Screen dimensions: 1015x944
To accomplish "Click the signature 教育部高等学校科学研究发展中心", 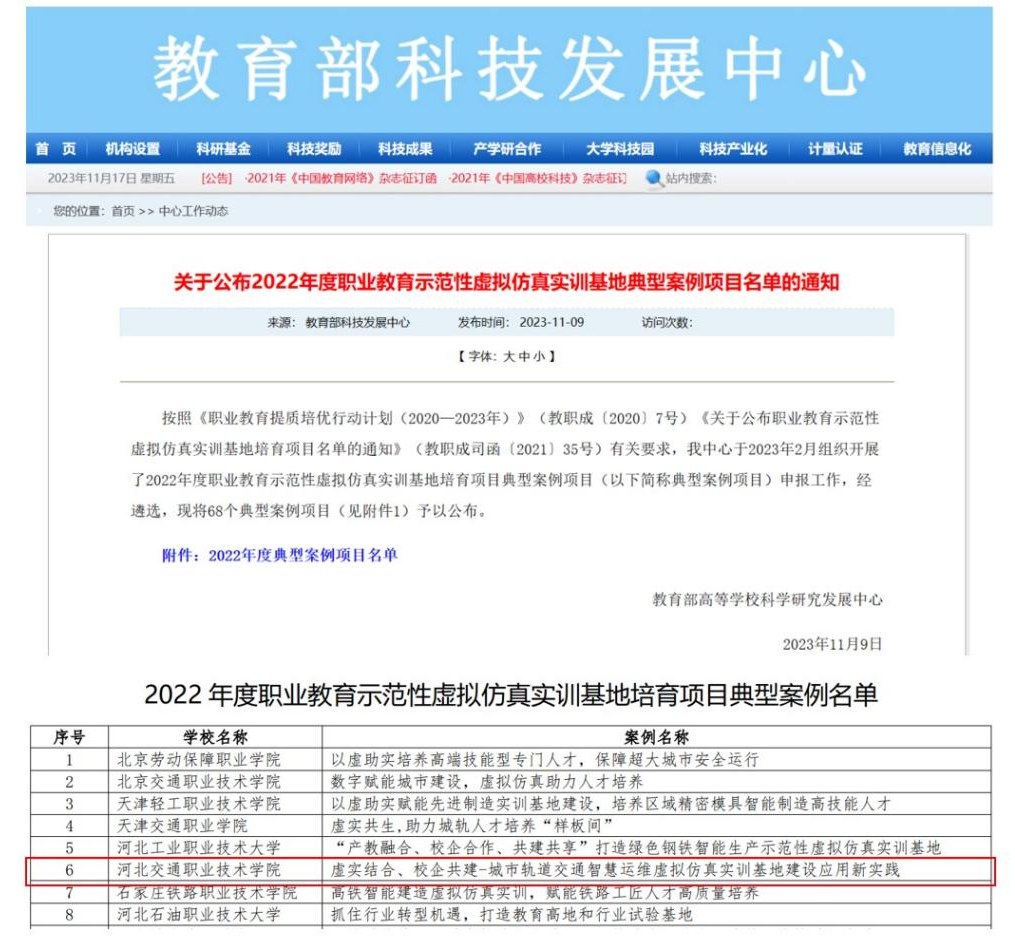I will 767,600.
